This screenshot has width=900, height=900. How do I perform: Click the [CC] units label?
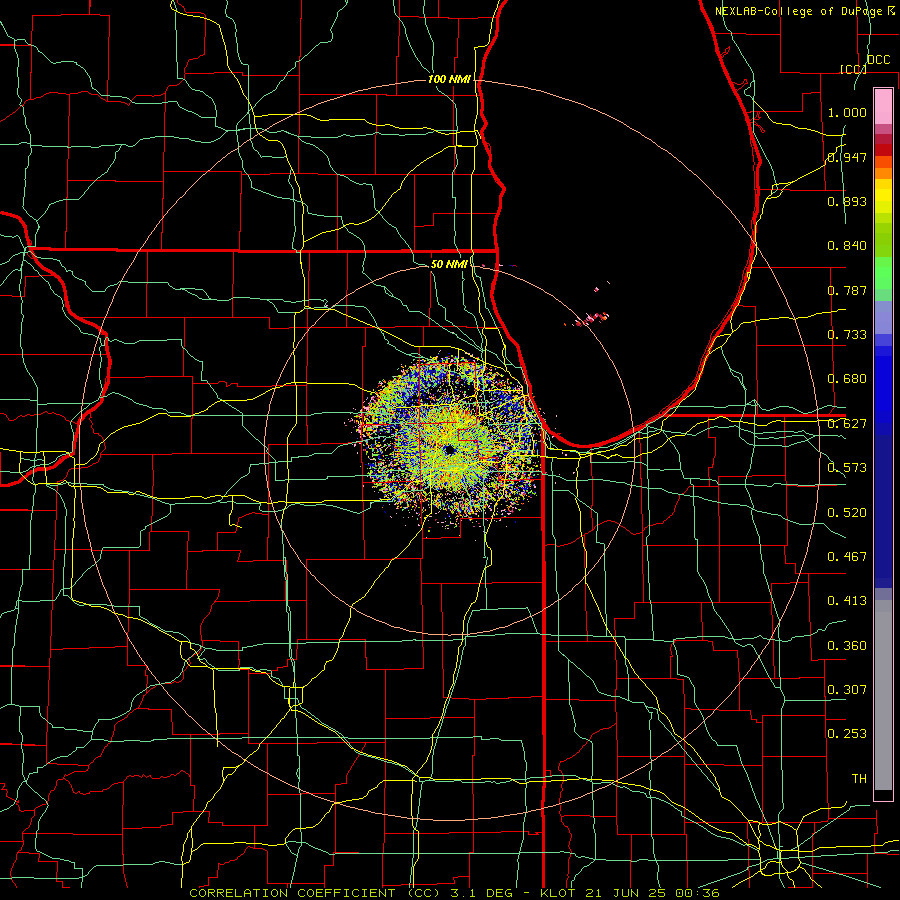853,69
